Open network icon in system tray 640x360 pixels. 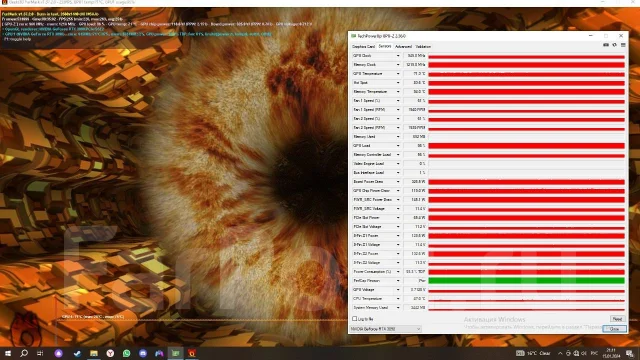(x=576, y=353)
